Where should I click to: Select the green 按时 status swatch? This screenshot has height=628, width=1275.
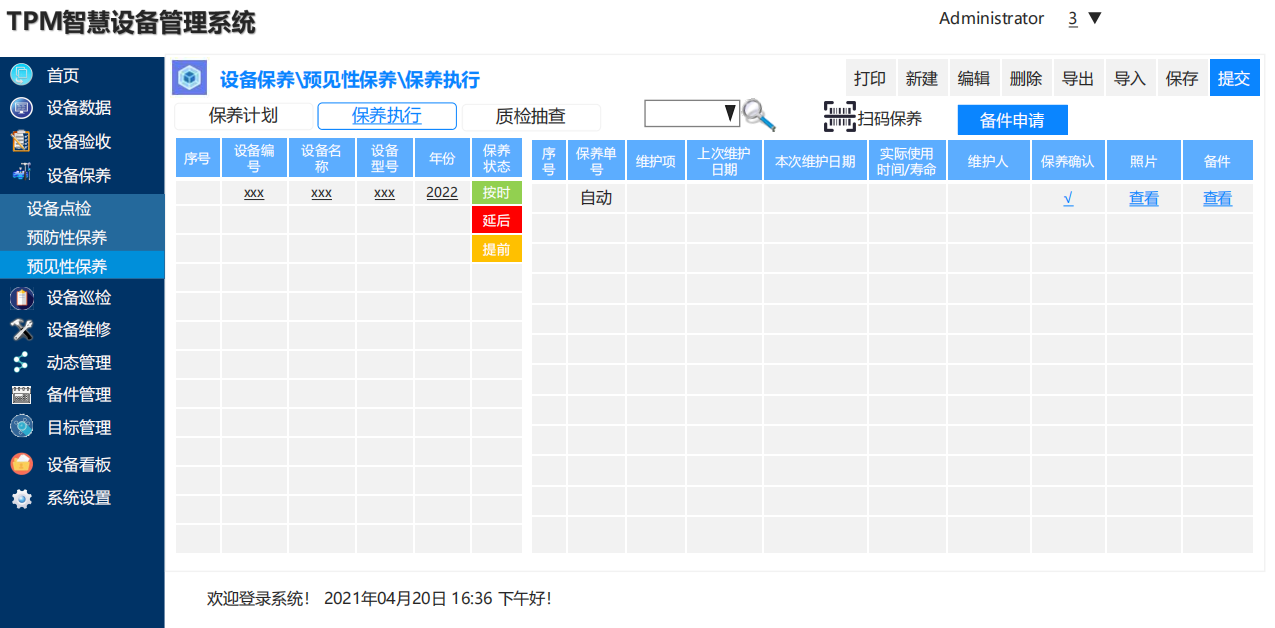pos(497,192)
